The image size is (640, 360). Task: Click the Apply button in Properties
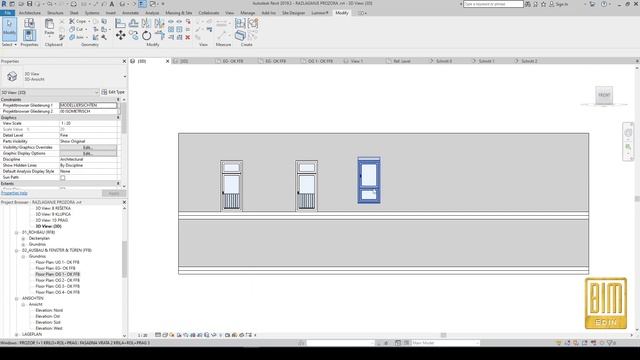pyautogui.click(x=114, y=193)
